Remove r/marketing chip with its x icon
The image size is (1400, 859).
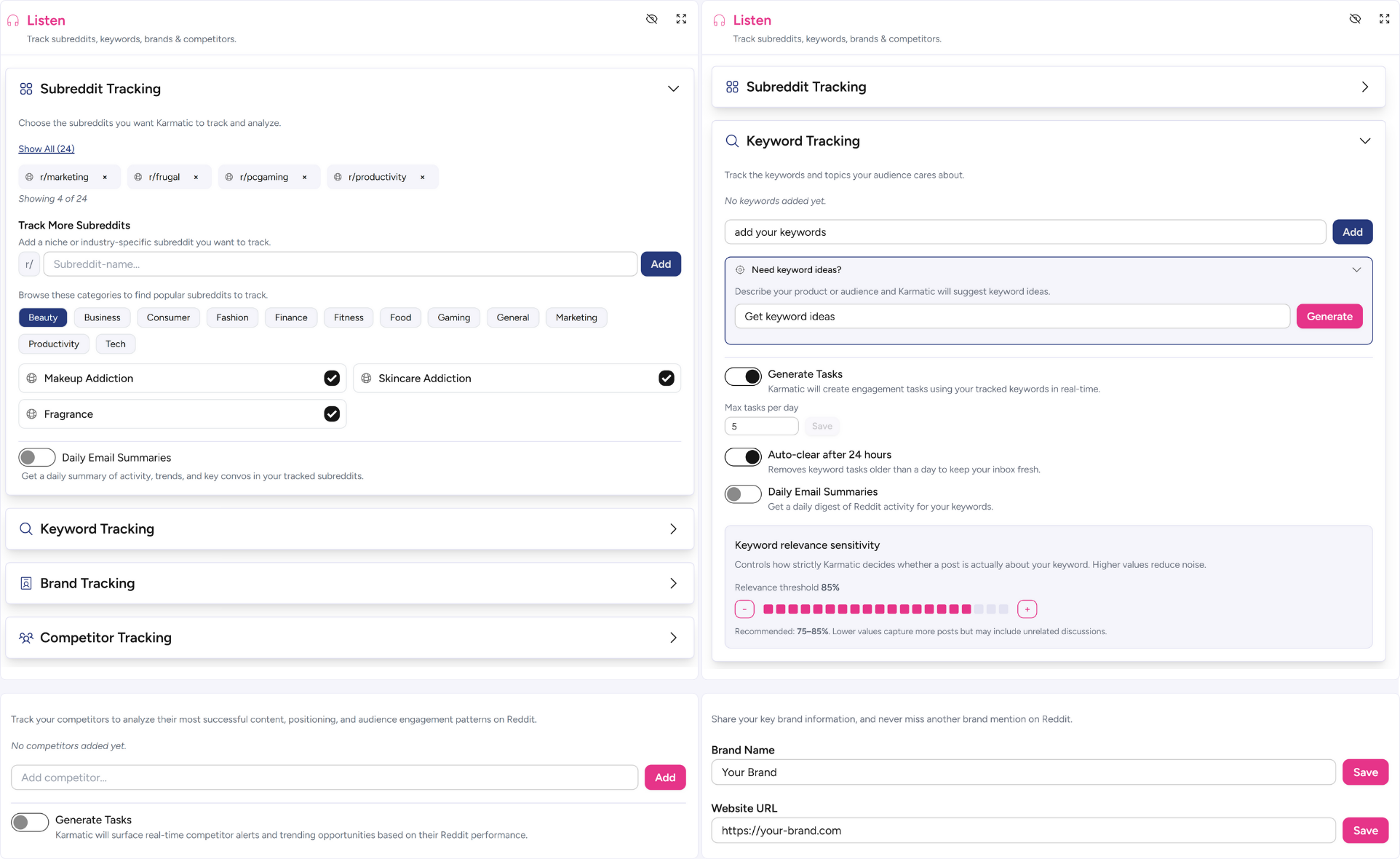coord(105,177)
